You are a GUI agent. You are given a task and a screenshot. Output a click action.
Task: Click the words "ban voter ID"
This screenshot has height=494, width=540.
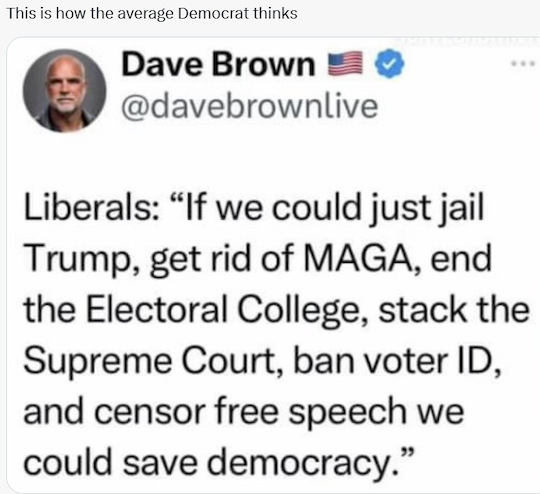click(392, 360)
